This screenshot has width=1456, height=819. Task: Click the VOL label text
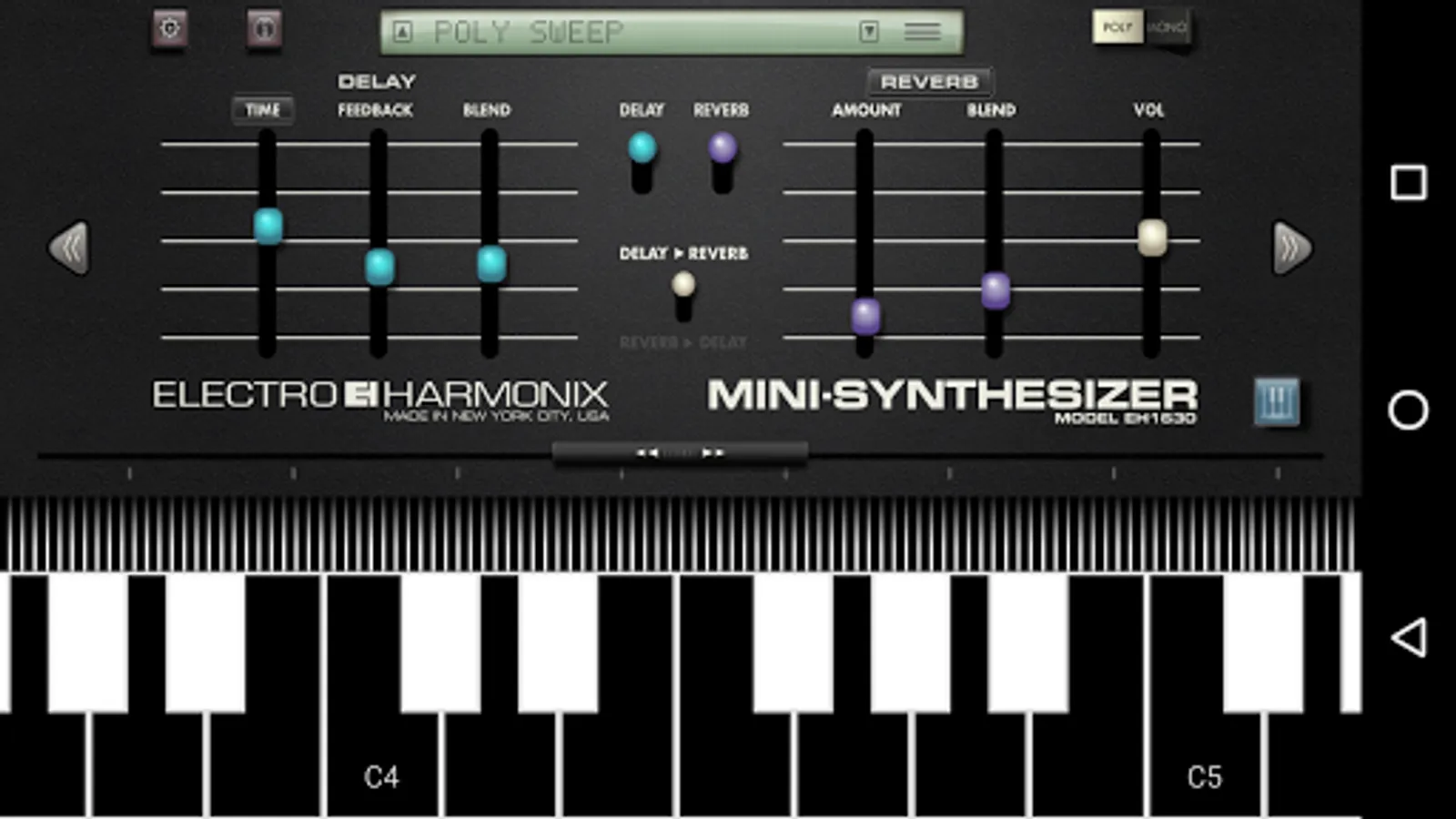[x=1148, y=110]
